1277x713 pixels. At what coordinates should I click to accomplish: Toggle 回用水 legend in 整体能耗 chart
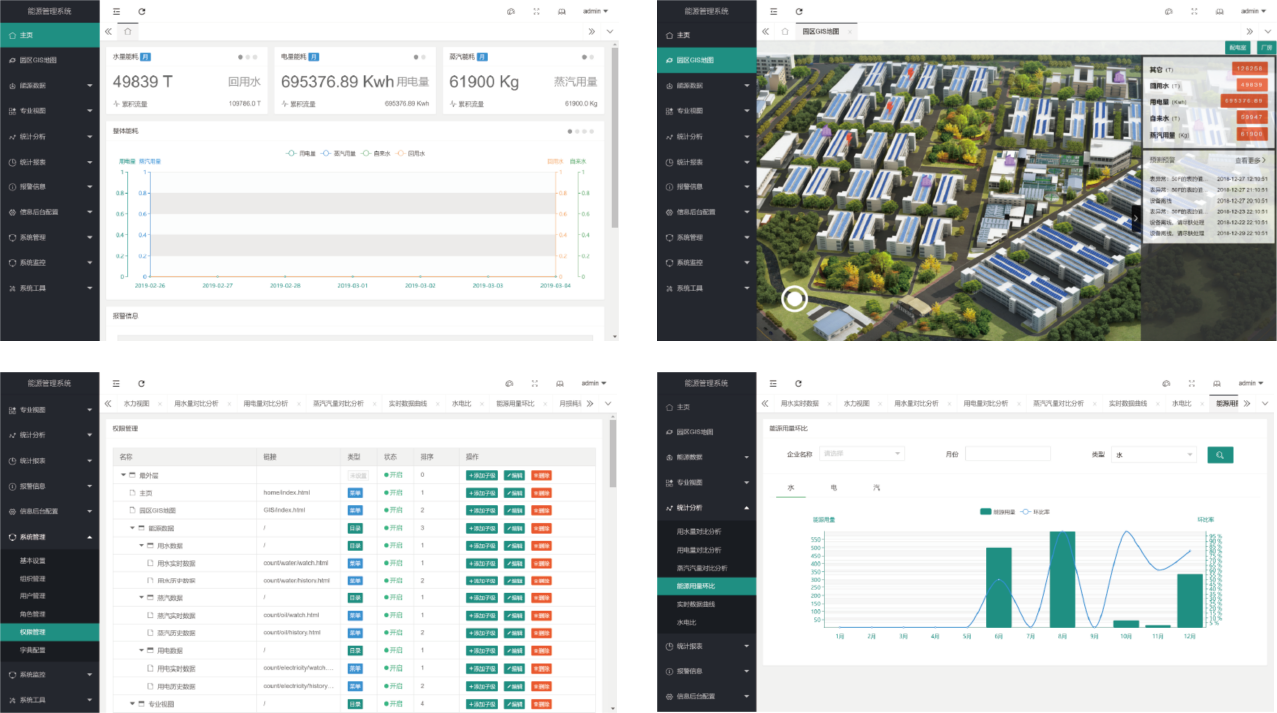tap(410, 154)
